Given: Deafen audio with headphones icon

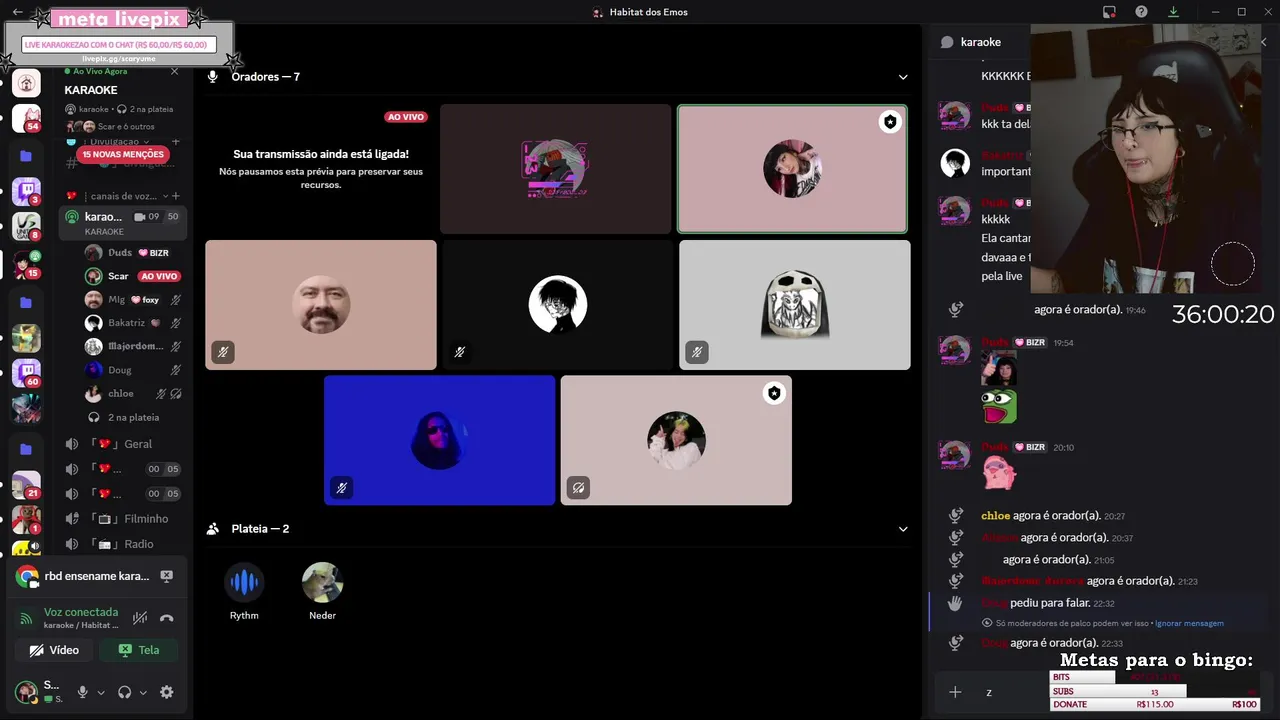Looking at the screenshot, I should click(125, 692).
